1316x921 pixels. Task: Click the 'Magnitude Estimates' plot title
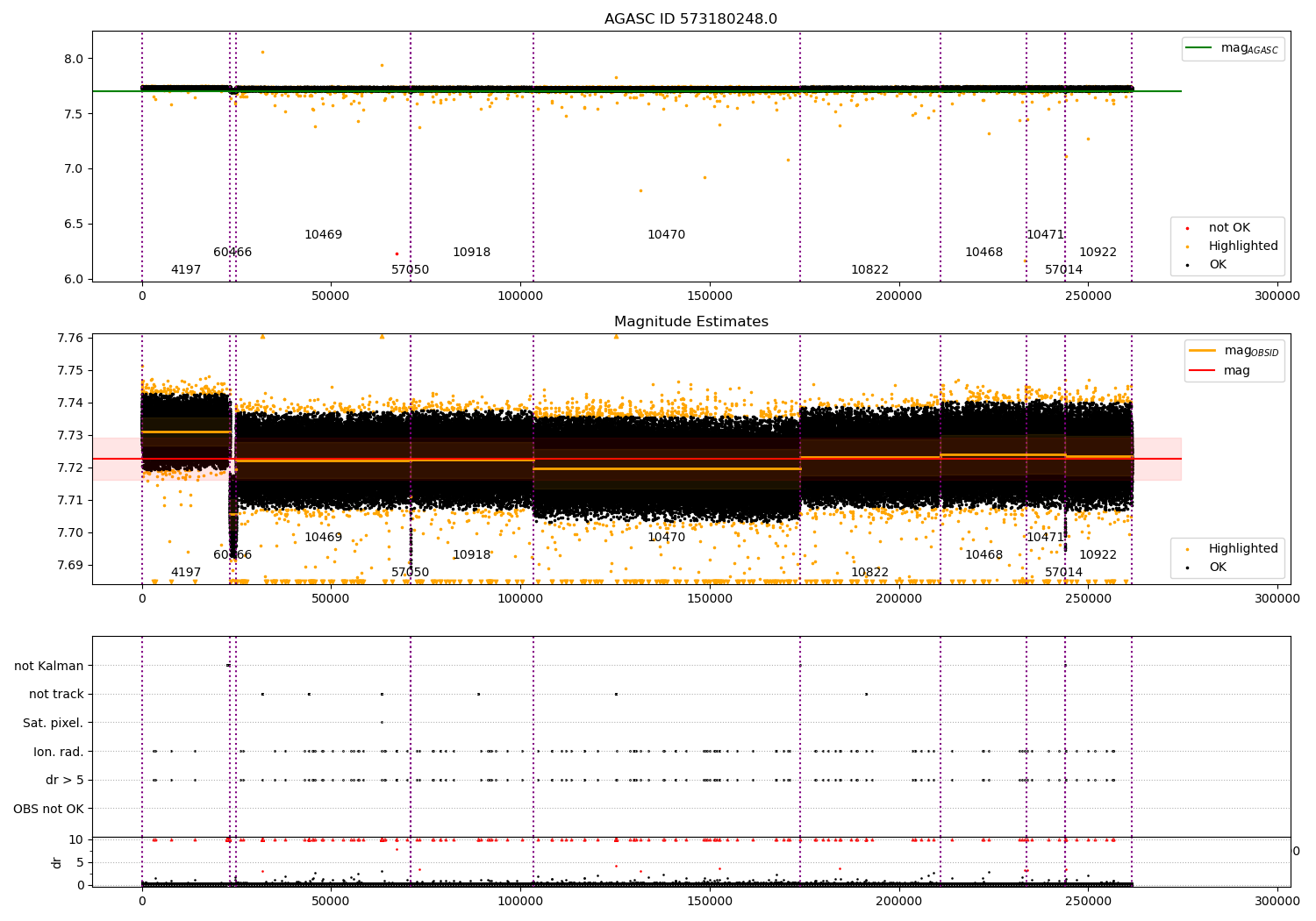click(690, 322)
